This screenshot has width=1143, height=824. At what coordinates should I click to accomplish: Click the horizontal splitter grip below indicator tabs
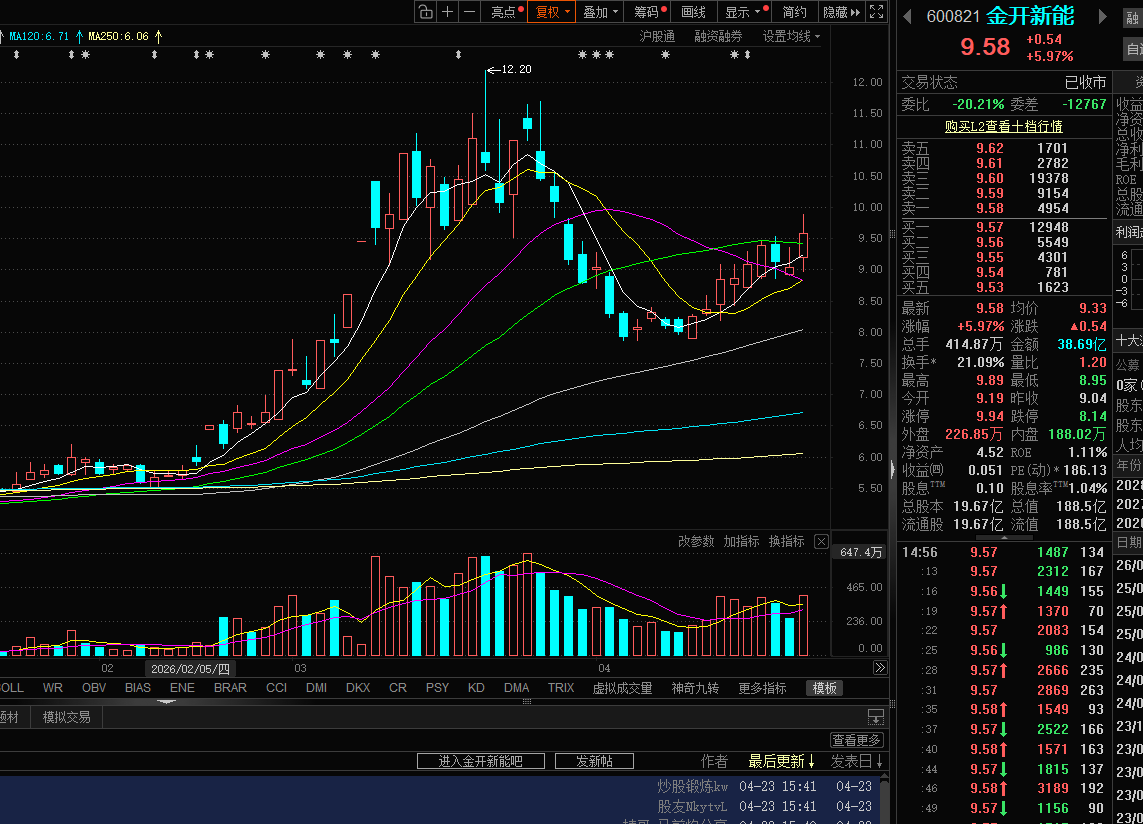(526, 701)
